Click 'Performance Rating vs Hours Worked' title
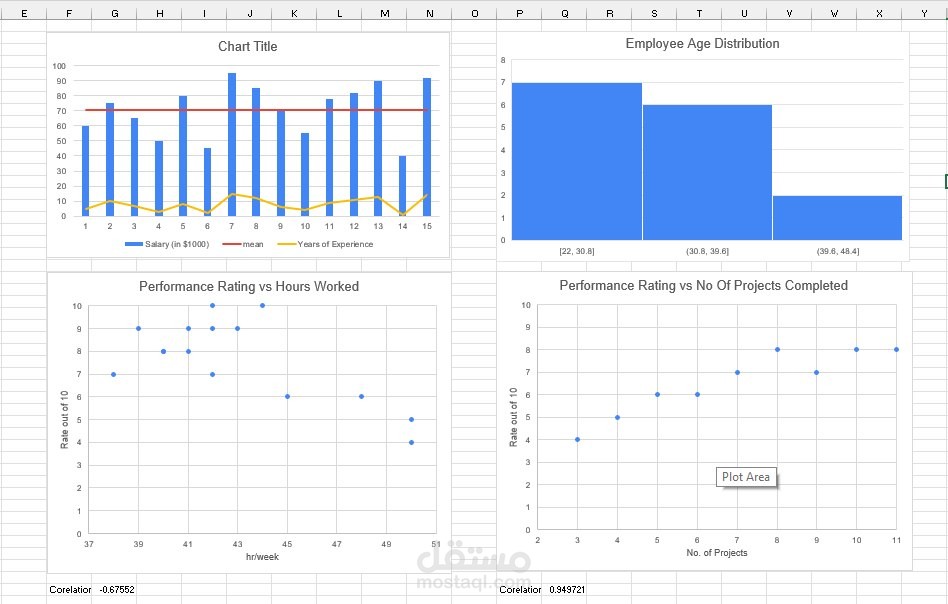 coord(248,287)
